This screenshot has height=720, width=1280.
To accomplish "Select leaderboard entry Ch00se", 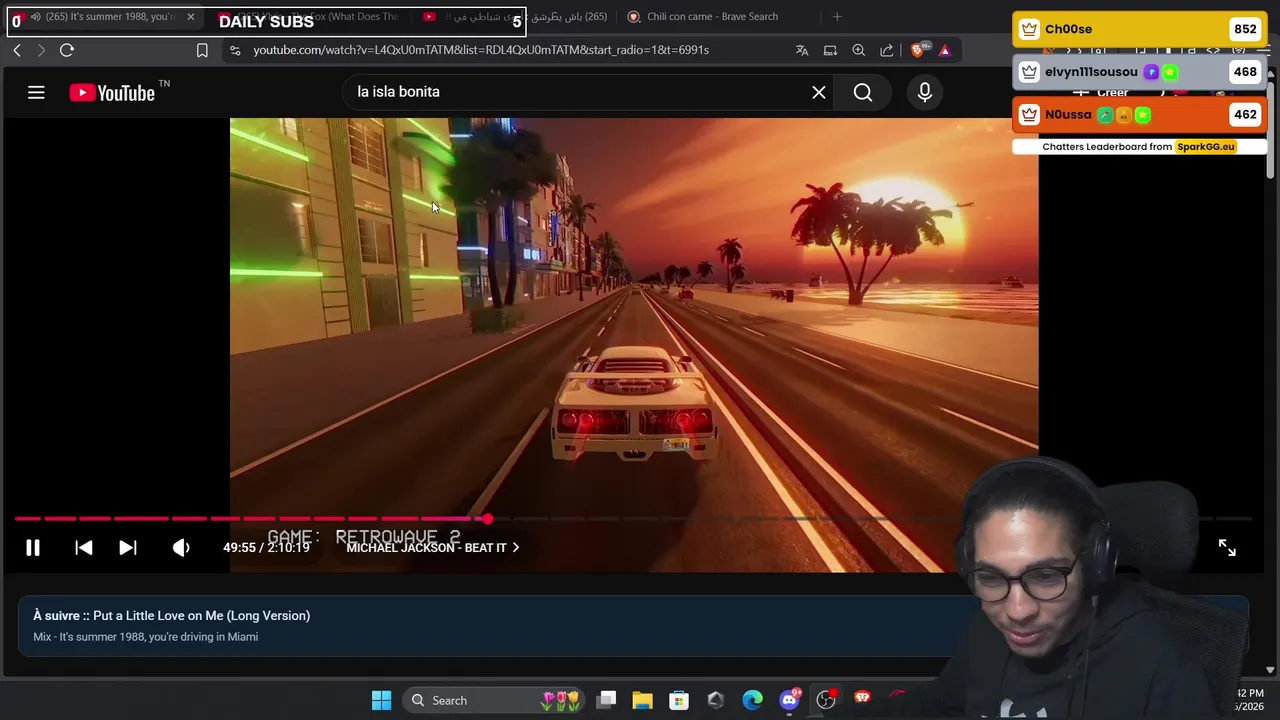I will pyautogui.click(x=1139, y=29).
